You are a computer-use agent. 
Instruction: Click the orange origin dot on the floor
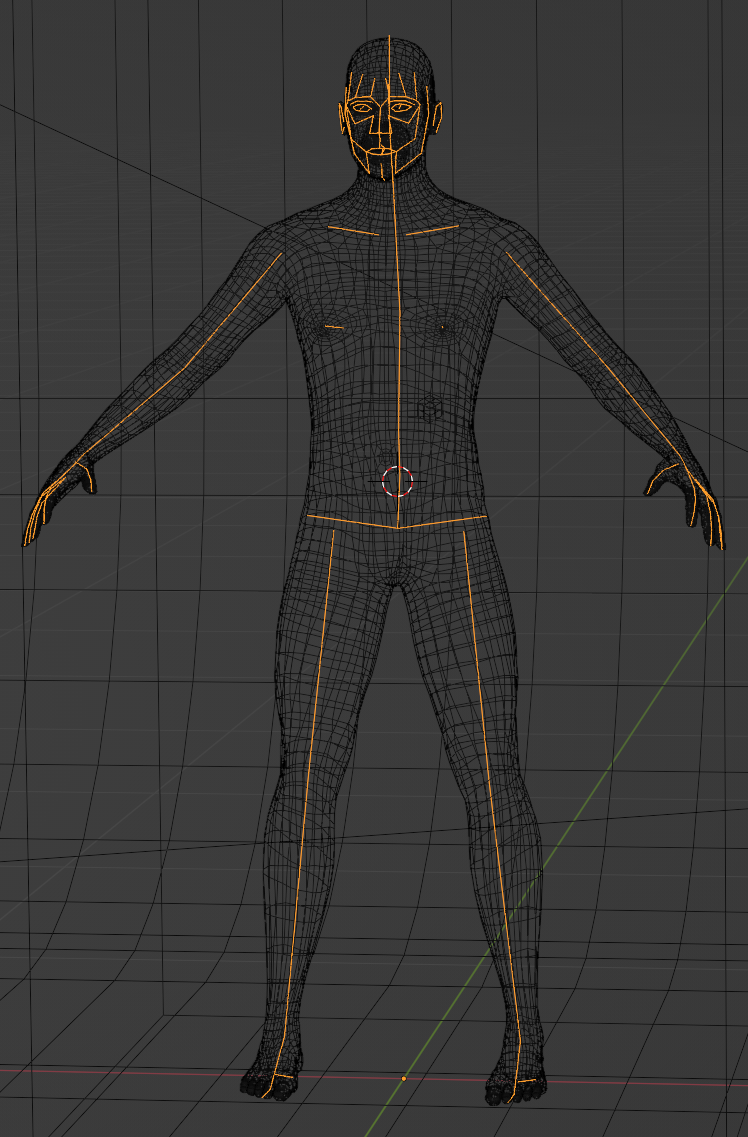click(404, 1078)
